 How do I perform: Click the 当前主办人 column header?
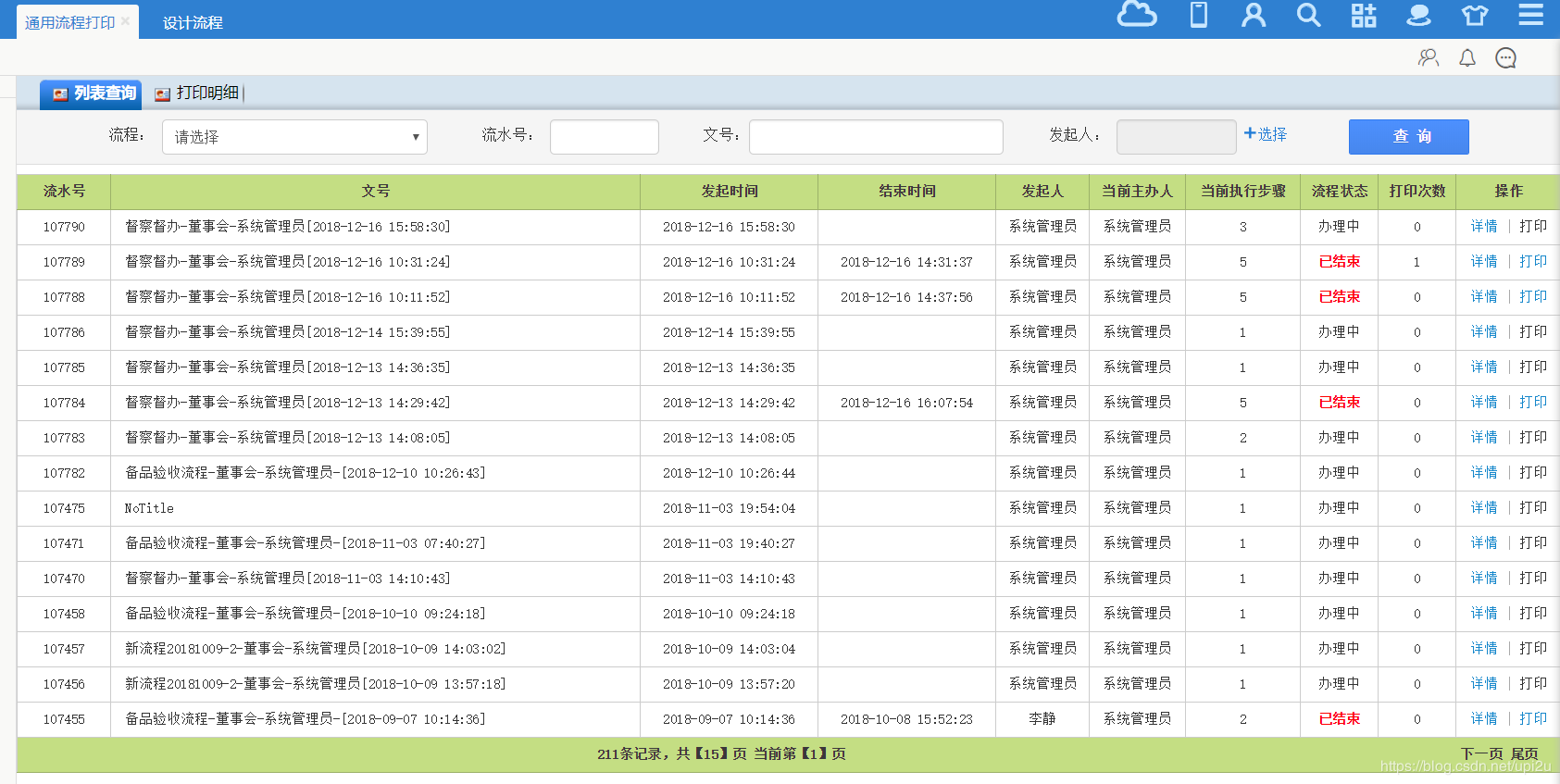(1137, 192)
